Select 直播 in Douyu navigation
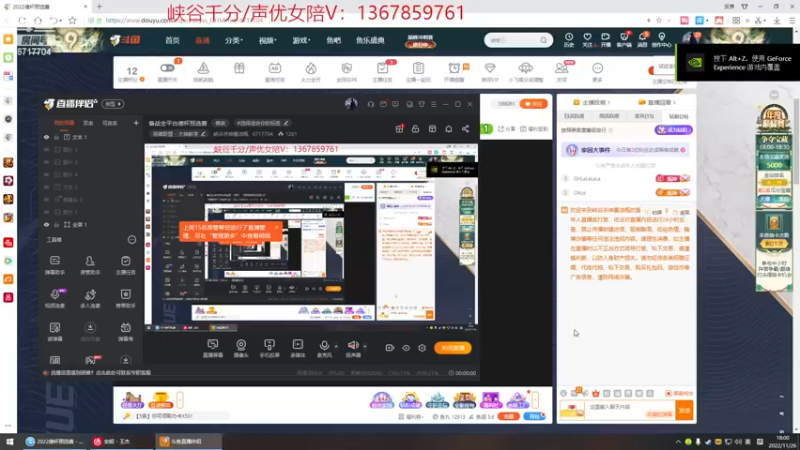This screenshot has height=450, width=800. (x=203, y=40)
